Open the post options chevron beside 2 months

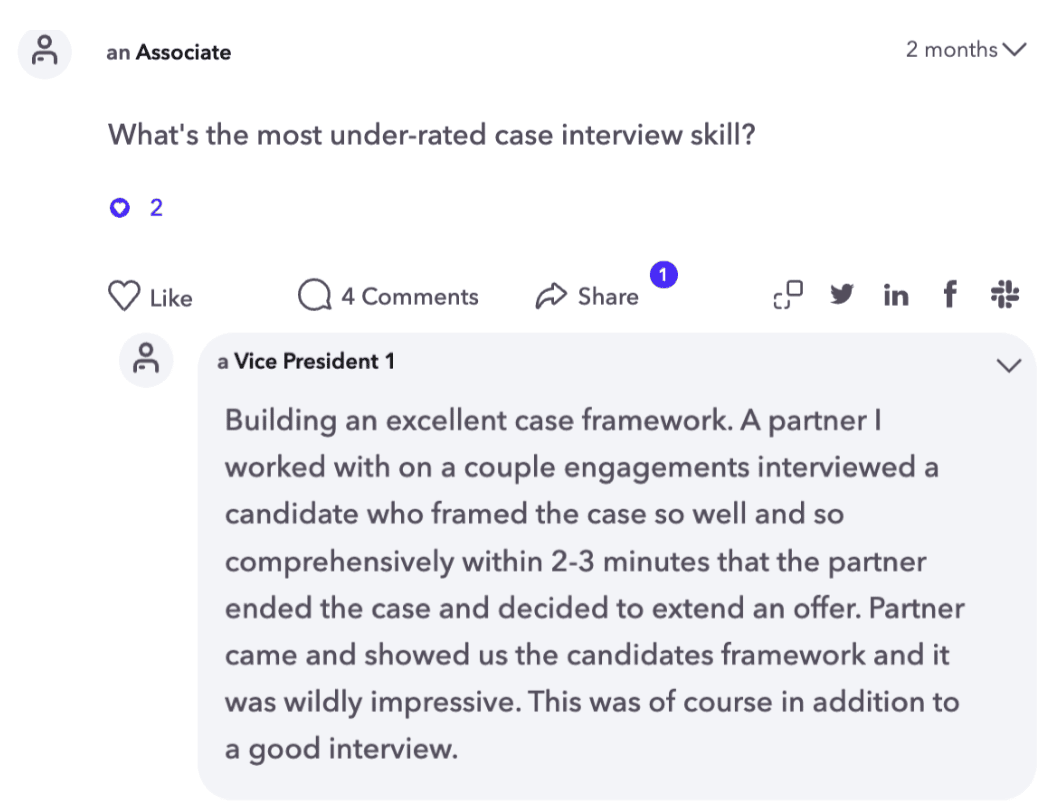tap(1014, 50)
